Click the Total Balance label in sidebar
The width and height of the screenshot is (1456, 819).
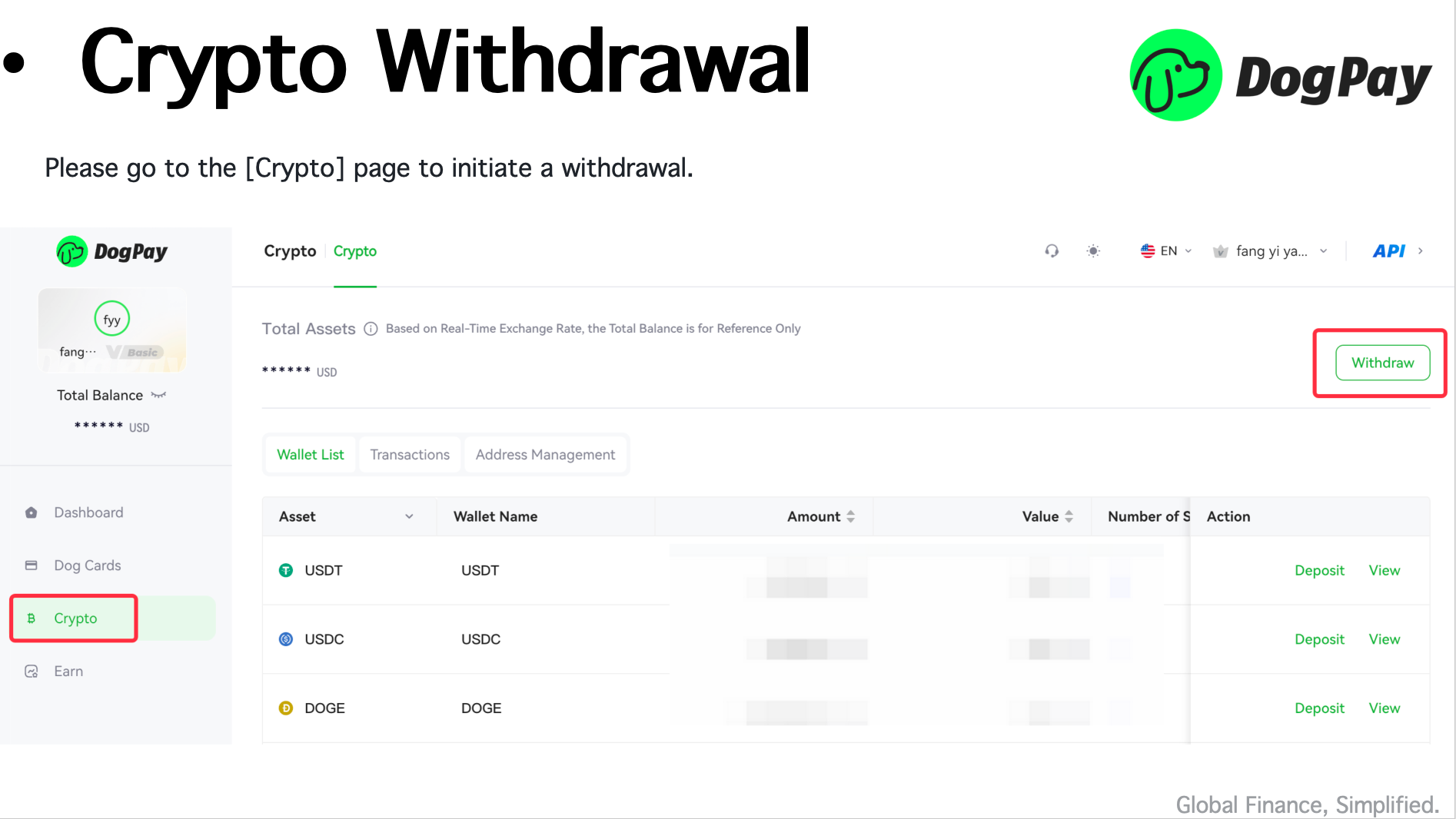point(100,395)
